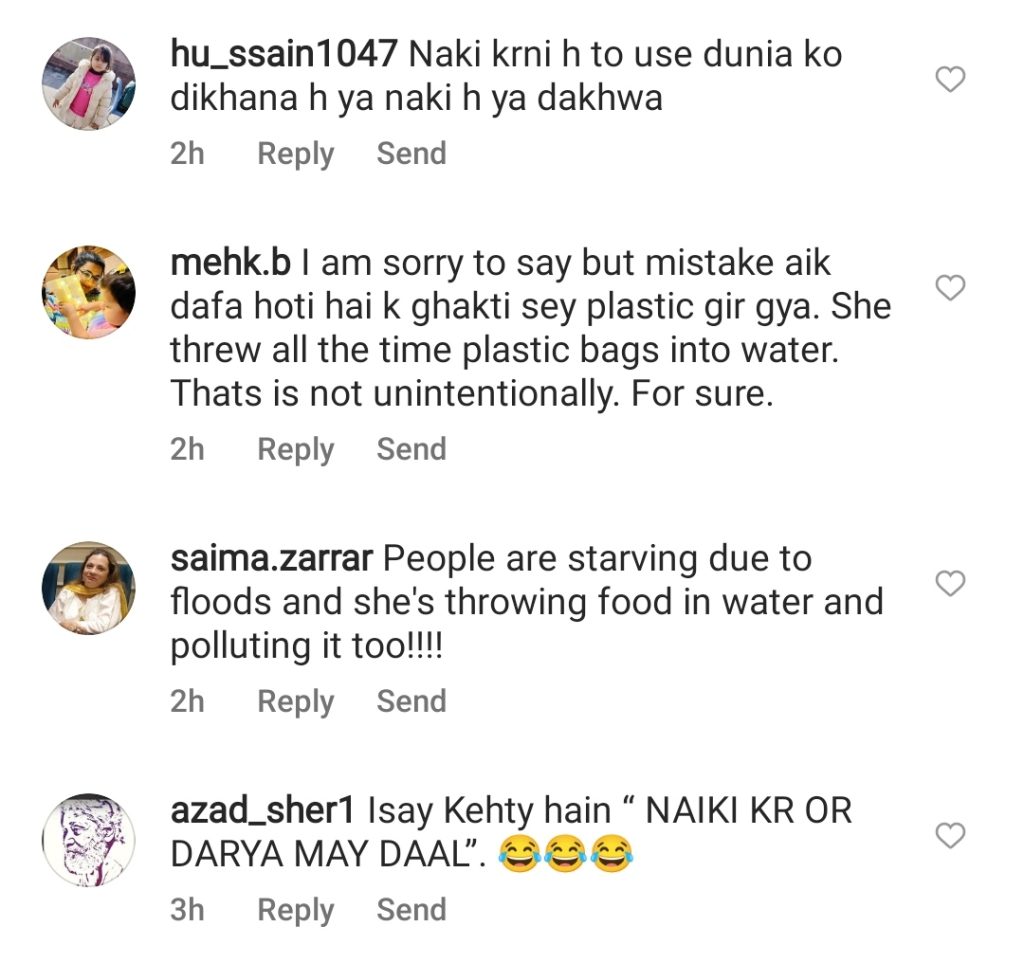This screenshot has height=963, width=1024.
Task: Send azad_sher1's comment
Action: pos(411,910)
